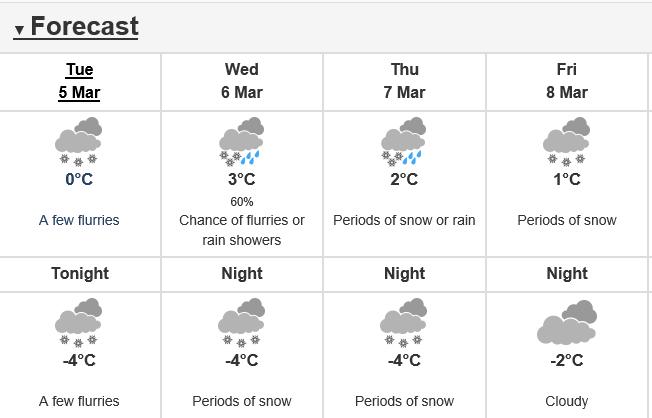
Task: Collapse the Forecast section triangle
Action: tap(19, 30)
